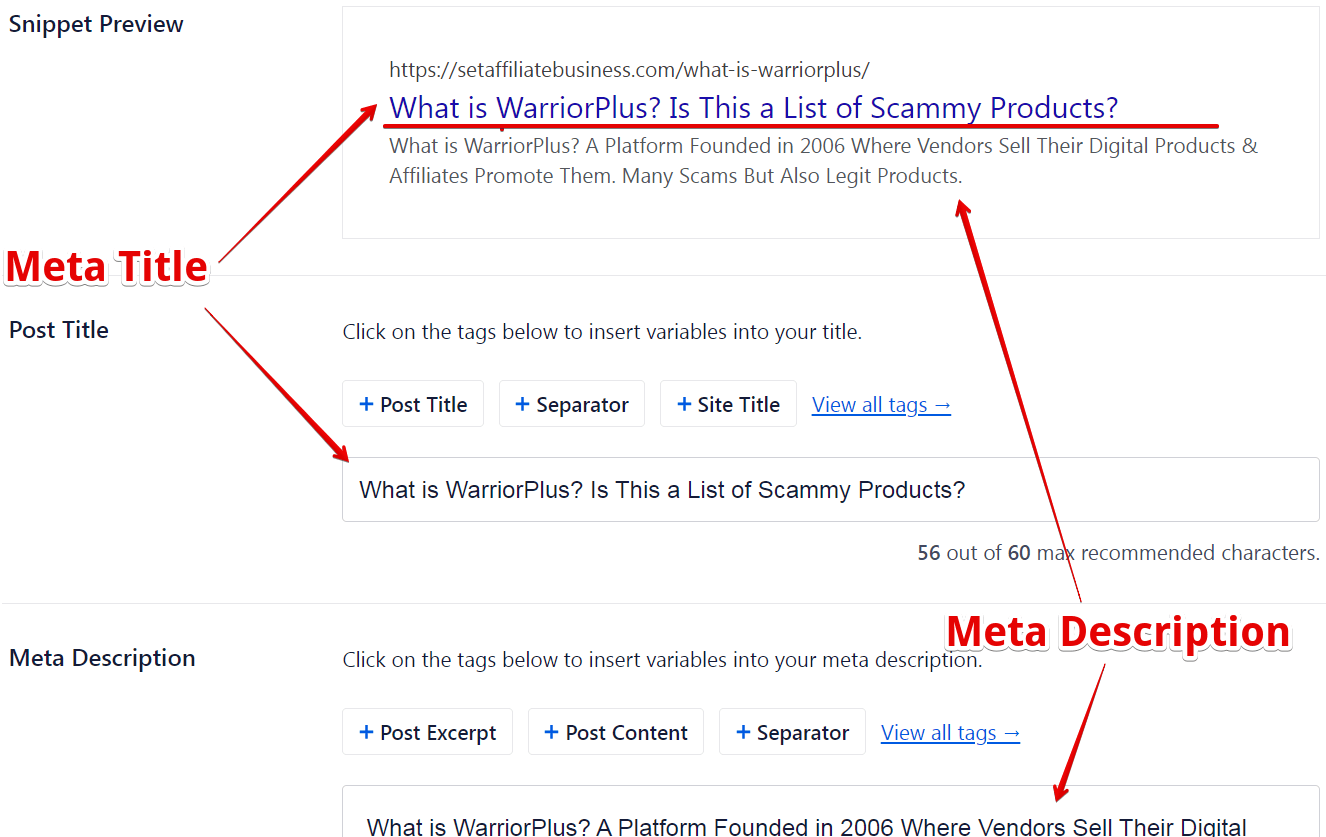Click the Post Title section label

point(59,330)
